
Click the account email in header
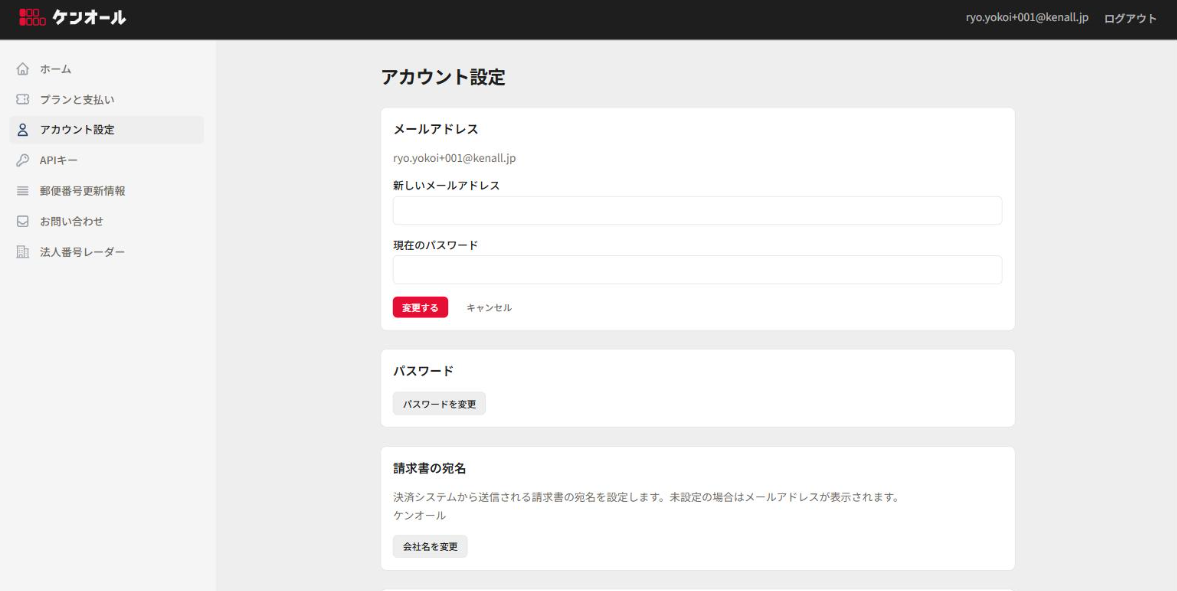coord(1027,18)
